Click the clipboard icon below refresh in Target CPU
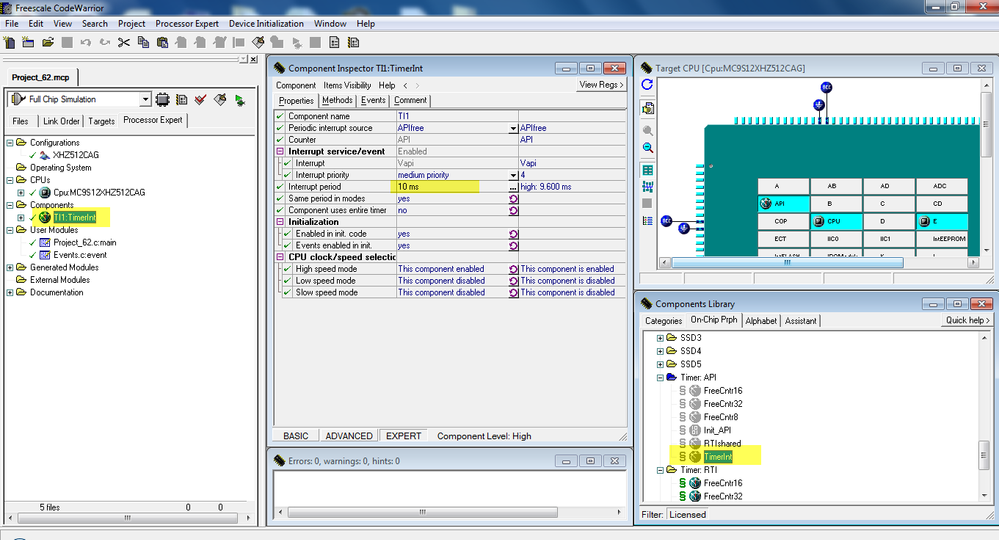This screenshot has height=540, width=999. (647, 108)
